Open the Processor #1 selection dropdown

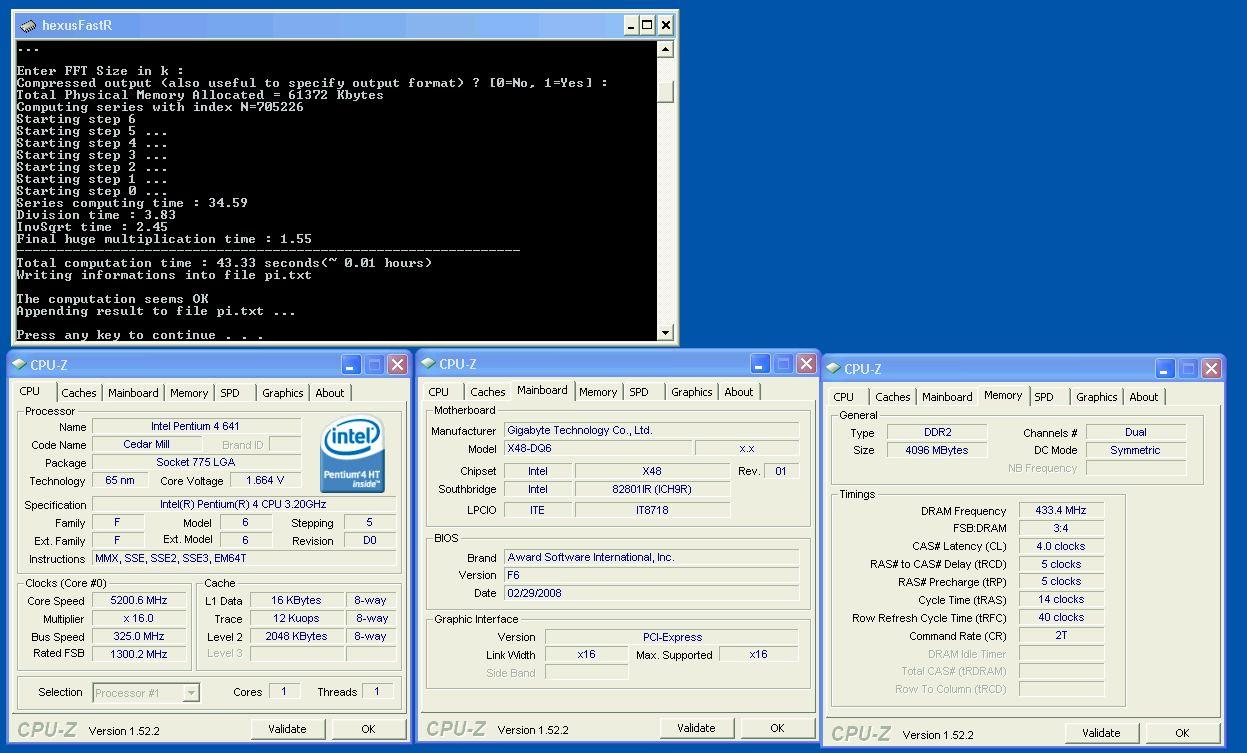point(191,692)
